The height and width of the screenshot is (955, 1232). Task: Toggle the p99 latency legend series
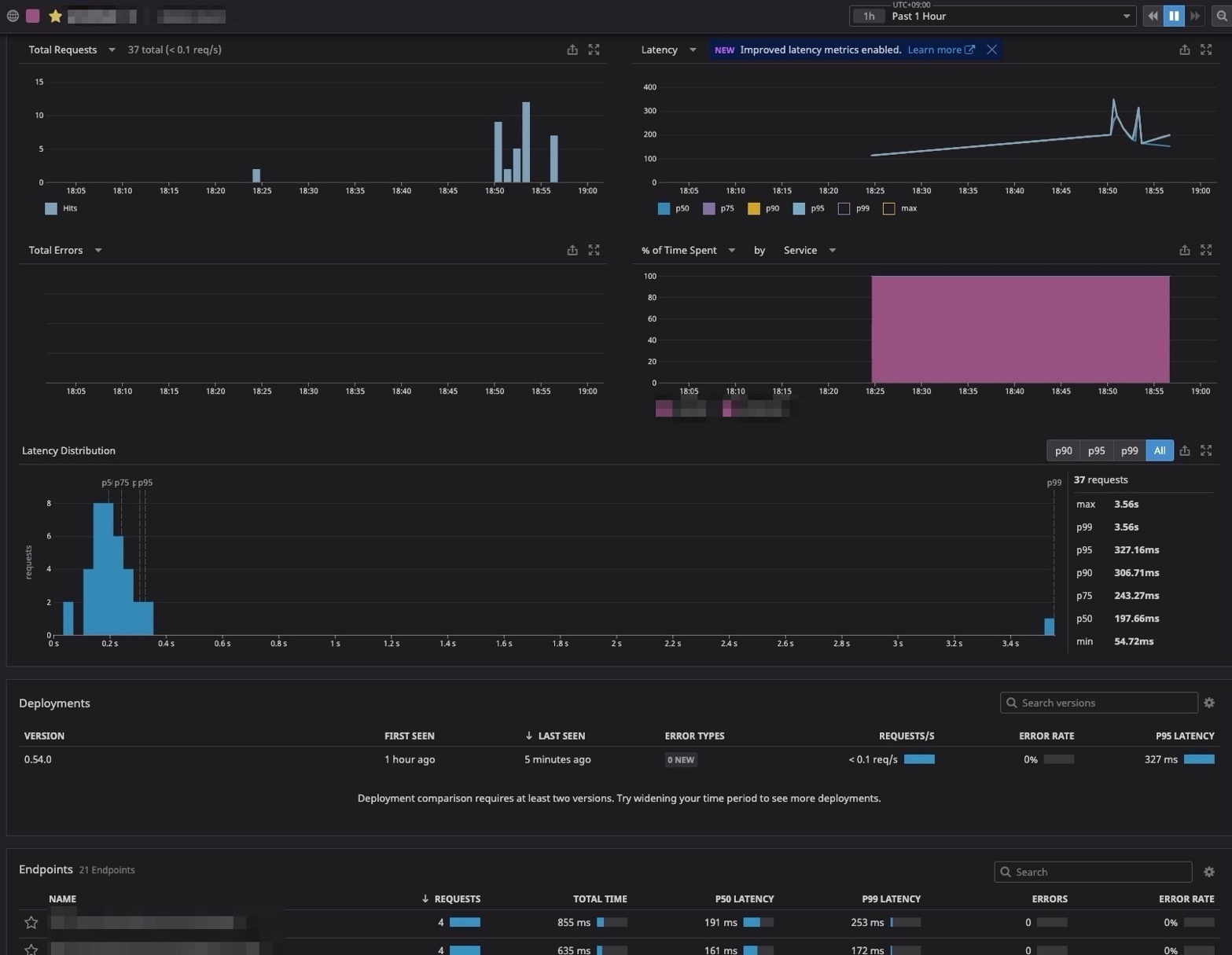[x=844, y=208]
